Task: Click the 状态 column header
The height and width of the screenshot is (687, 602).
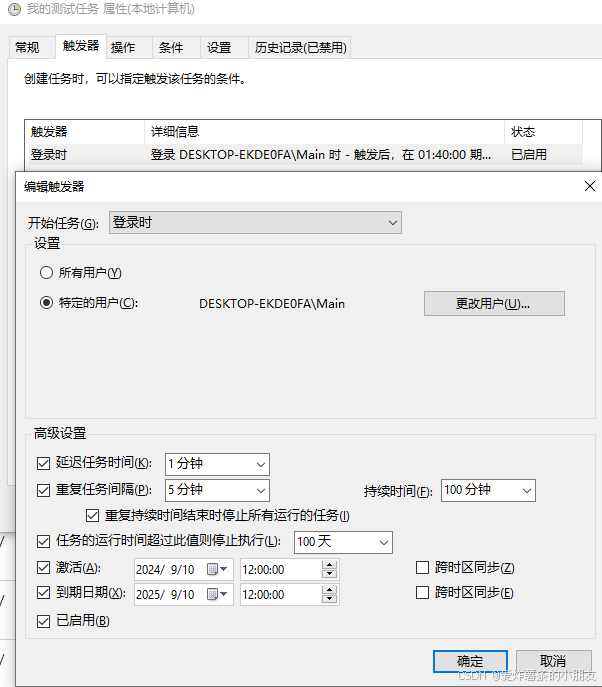Action: [x=543, y=131]
